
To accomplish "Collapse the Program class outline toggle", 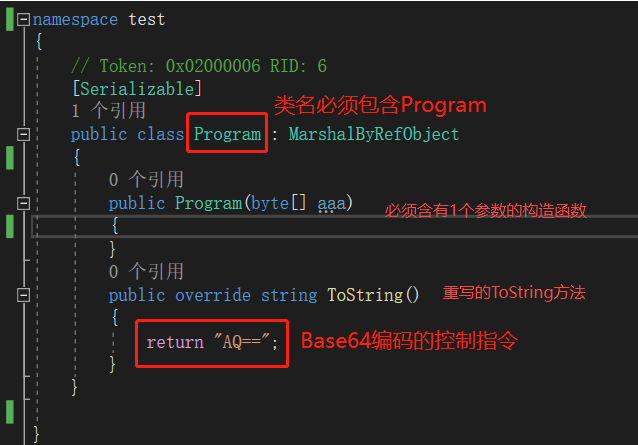I will [x=23, y=134].
